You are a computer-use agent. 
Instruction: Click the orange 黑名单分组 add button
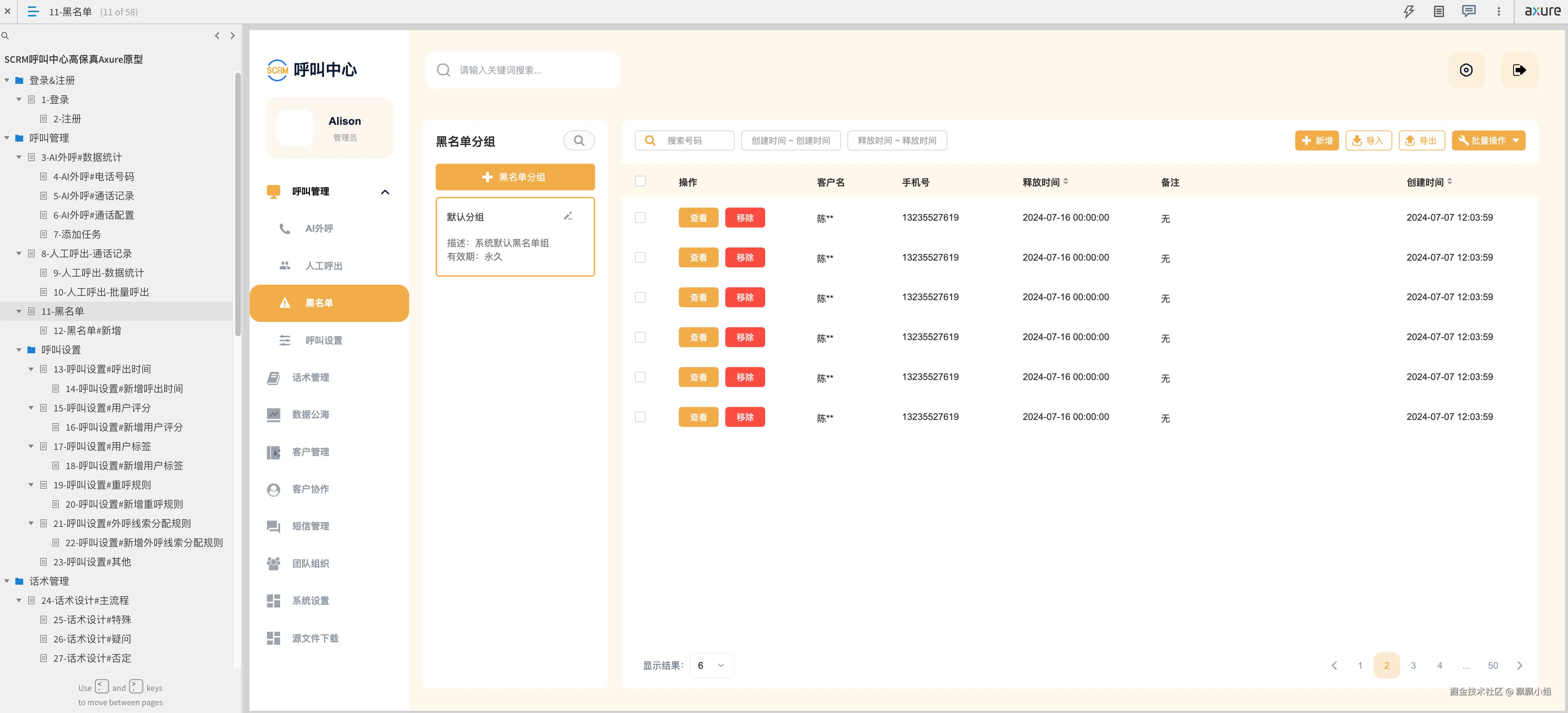(514, 177)
